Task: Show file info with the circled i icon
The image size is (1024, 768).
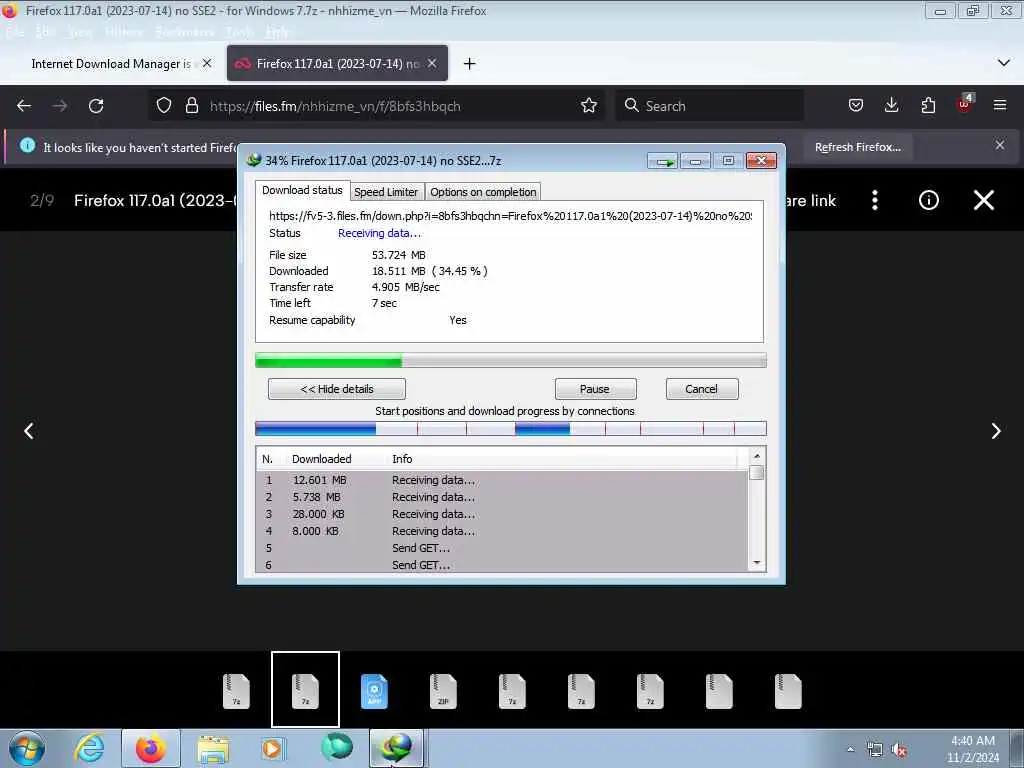Action: pyautogui.click(x=929, y=200)
